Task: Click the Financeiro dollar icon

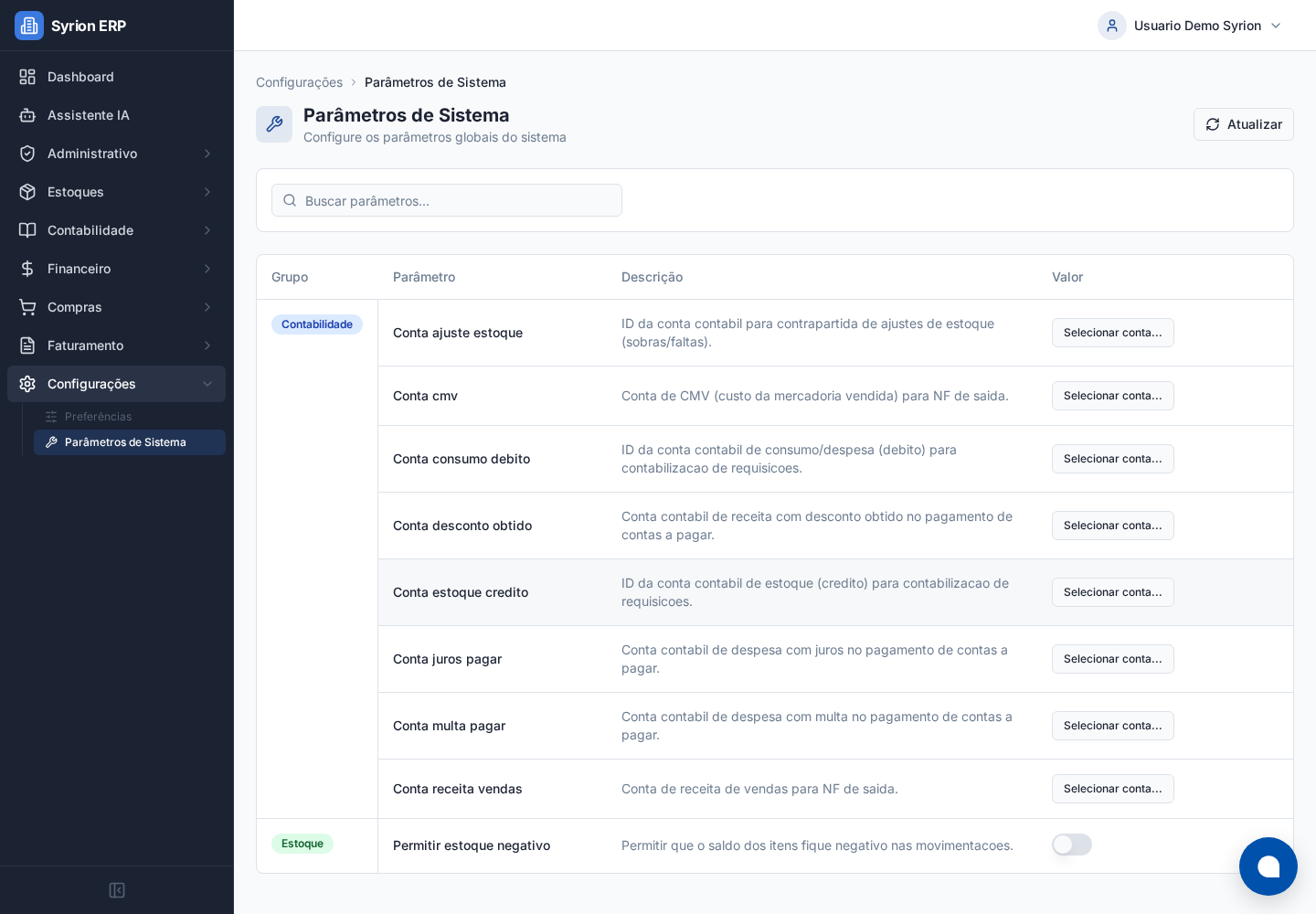Action: (x=27, y=269)
